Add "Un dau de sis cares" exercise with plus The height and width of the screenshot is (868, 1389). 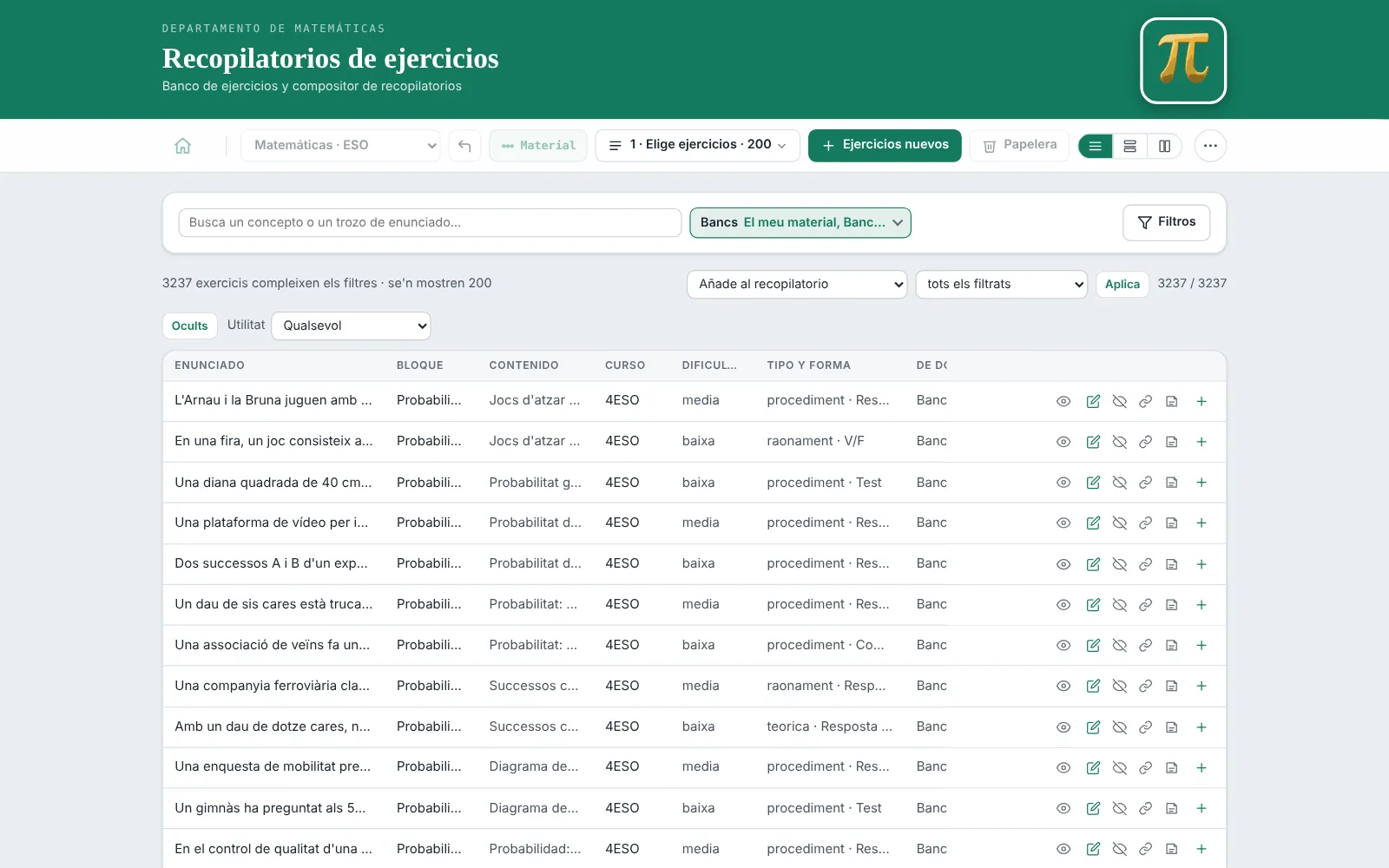[1201, 605]
